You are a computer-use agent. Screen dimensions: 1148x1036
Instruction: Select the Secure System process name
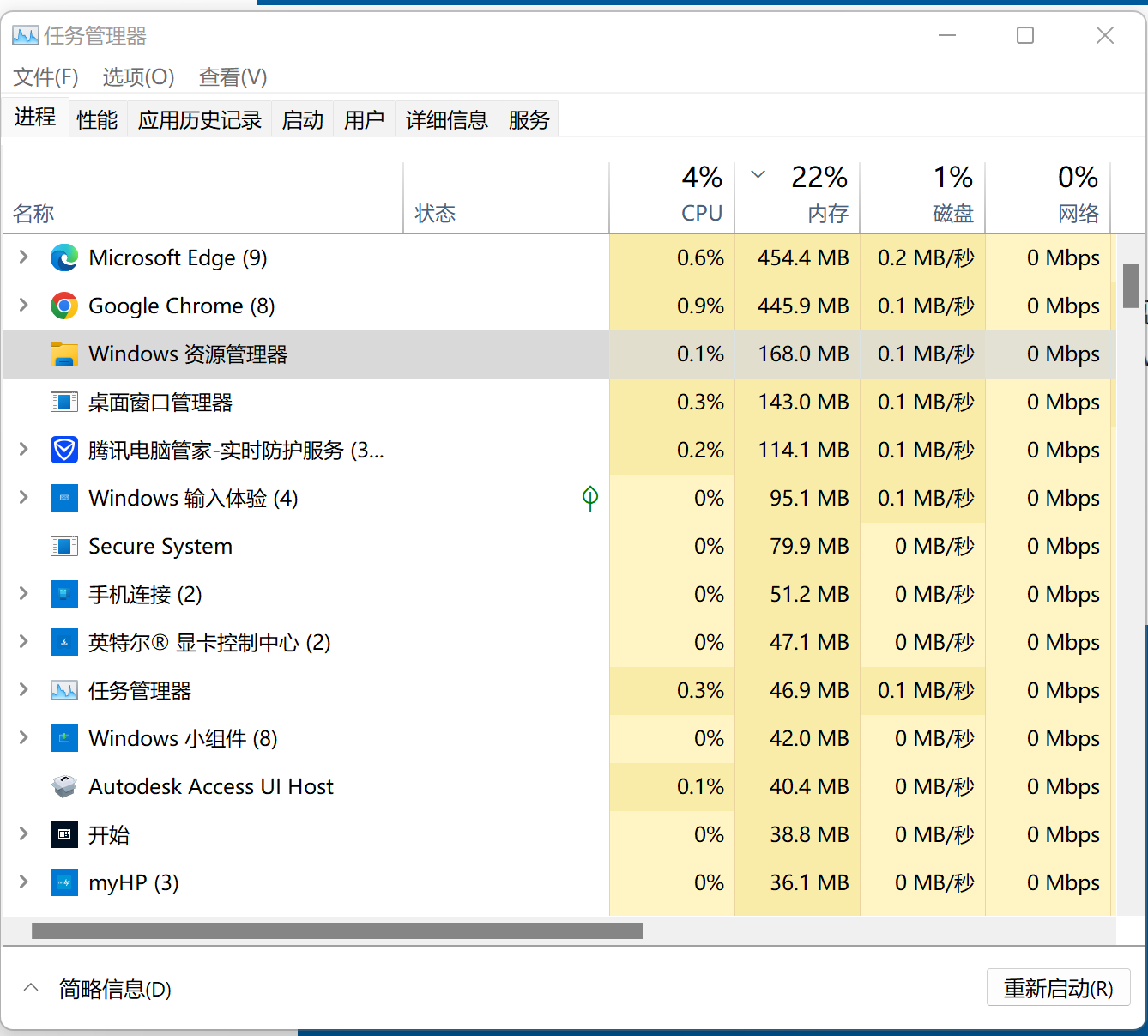[160, 546]
